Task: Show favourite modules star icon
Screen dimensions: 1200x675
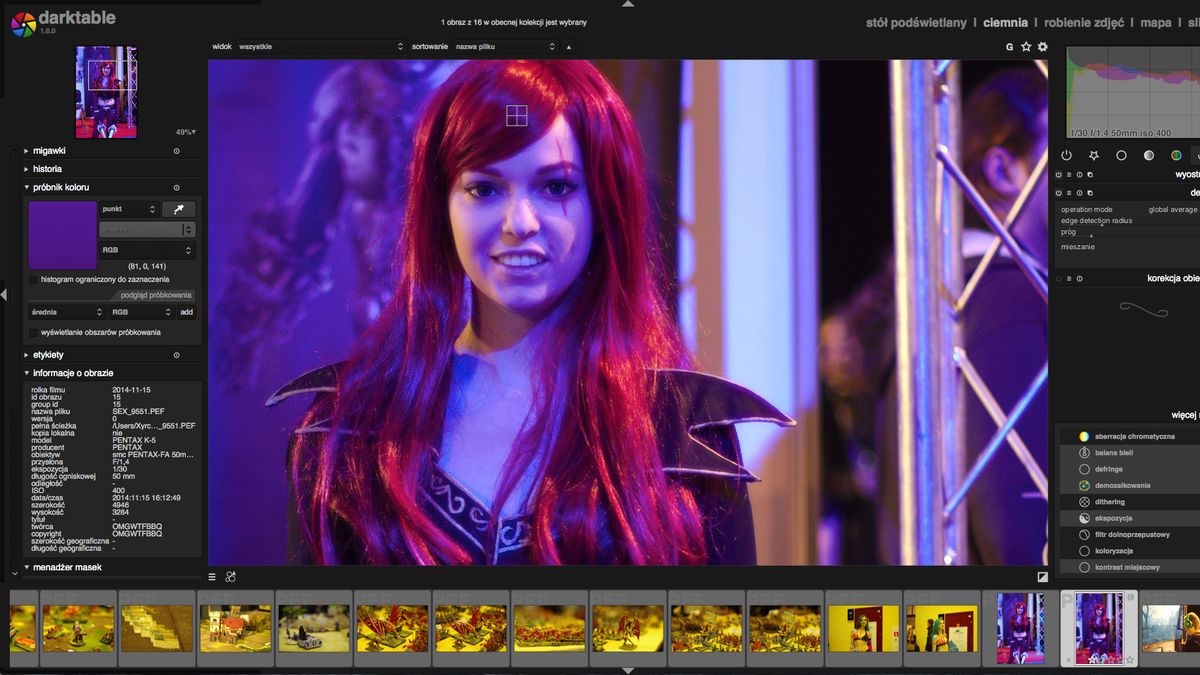Action: [x=1094, y=155]
